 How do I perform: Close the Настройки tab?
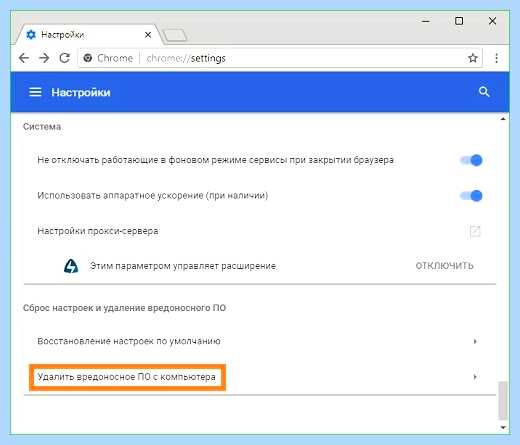coord(148,35)
